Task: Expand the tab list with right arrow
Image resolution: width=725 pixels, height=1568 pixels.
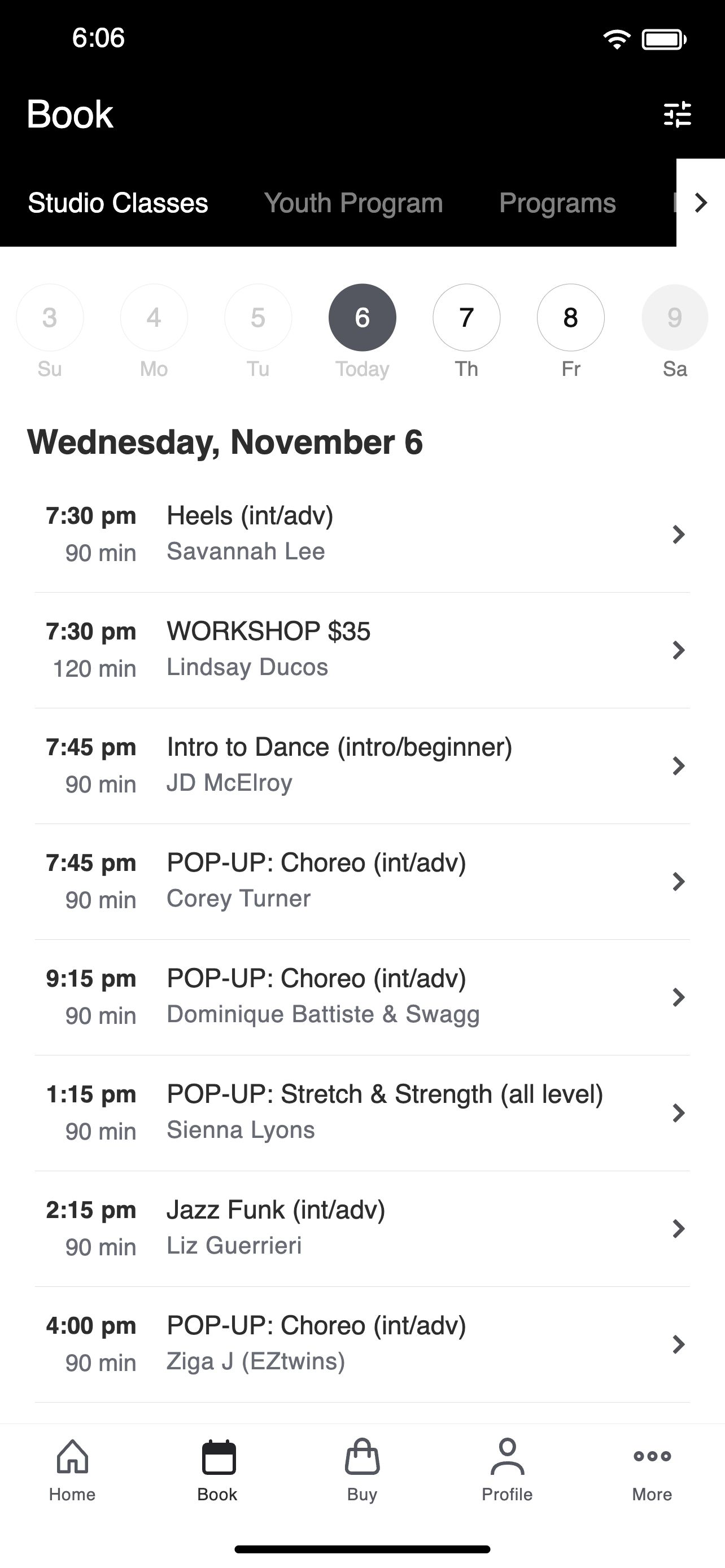Action: [x=701, y=203]
